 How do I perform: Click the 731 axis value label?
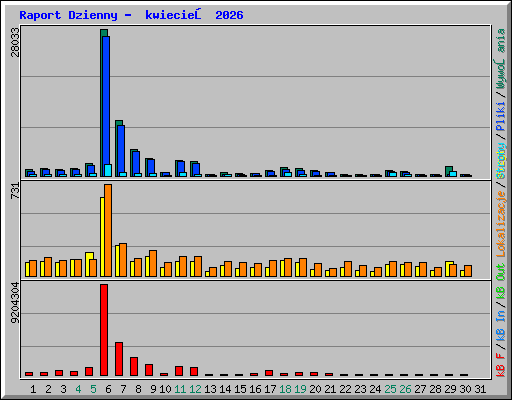coord(15,191)
